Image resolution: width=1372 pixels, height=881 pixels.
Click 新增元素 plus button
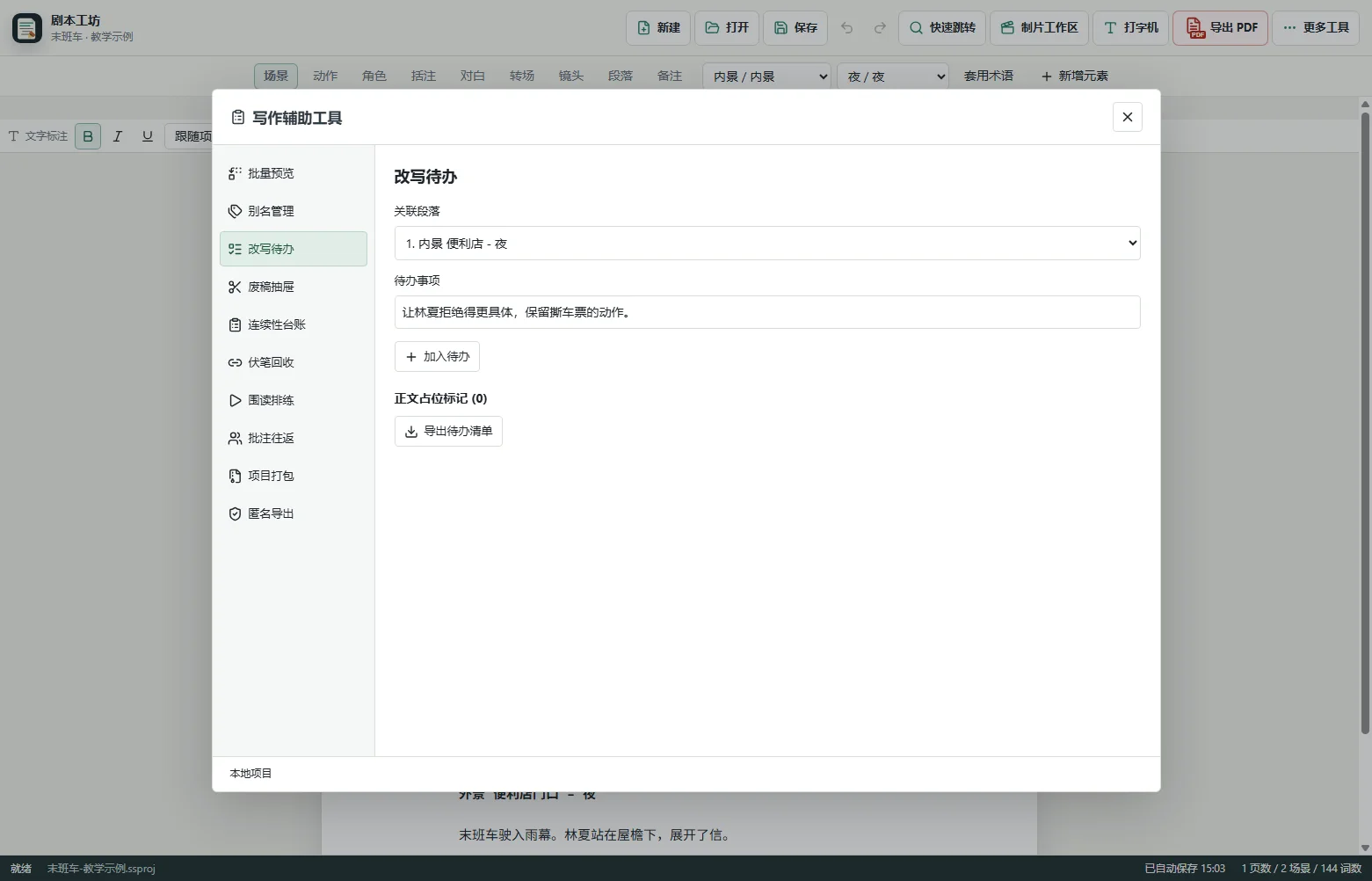[1074, 76]
